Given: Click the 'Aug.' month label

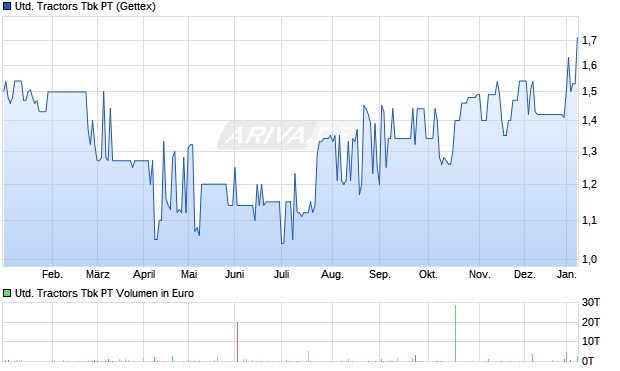Looking at the screenshot, I should tap(332, 274).
